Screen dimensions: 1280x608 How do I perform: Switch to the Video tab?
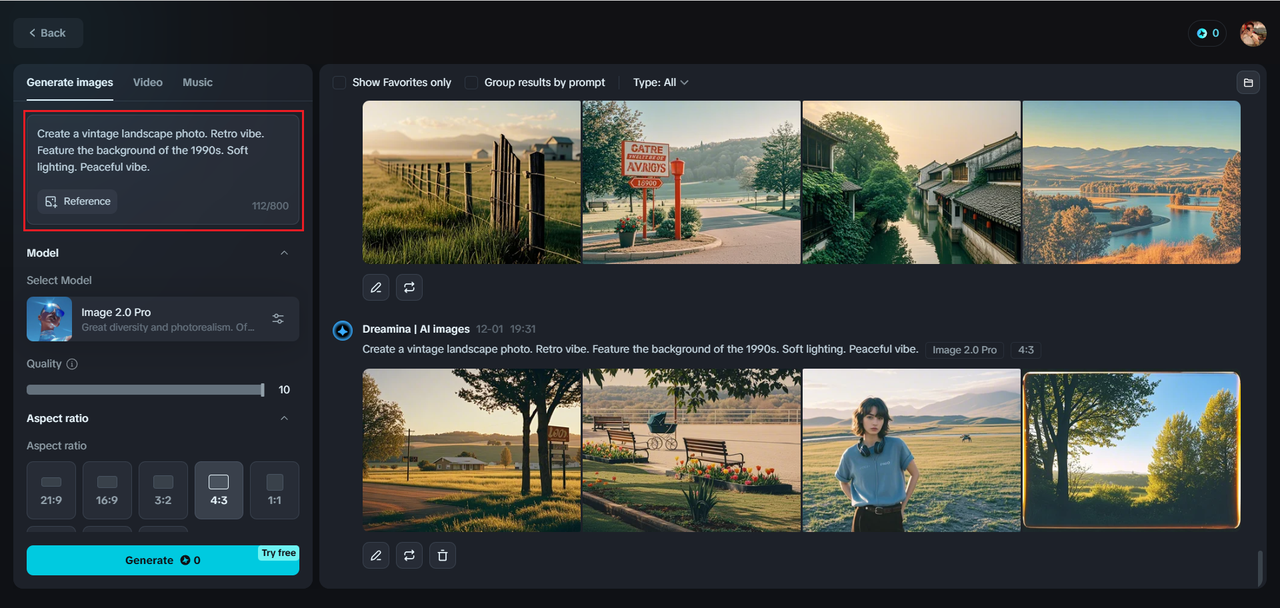click(148, 82)
